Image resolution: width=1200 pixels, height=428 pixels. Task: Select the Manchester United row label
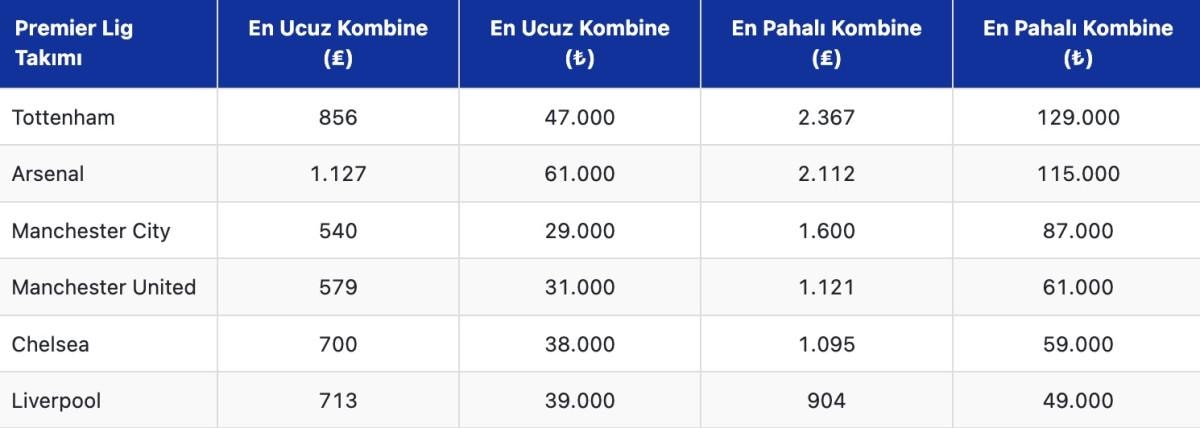pyautogui.click(x=104, y=288)
